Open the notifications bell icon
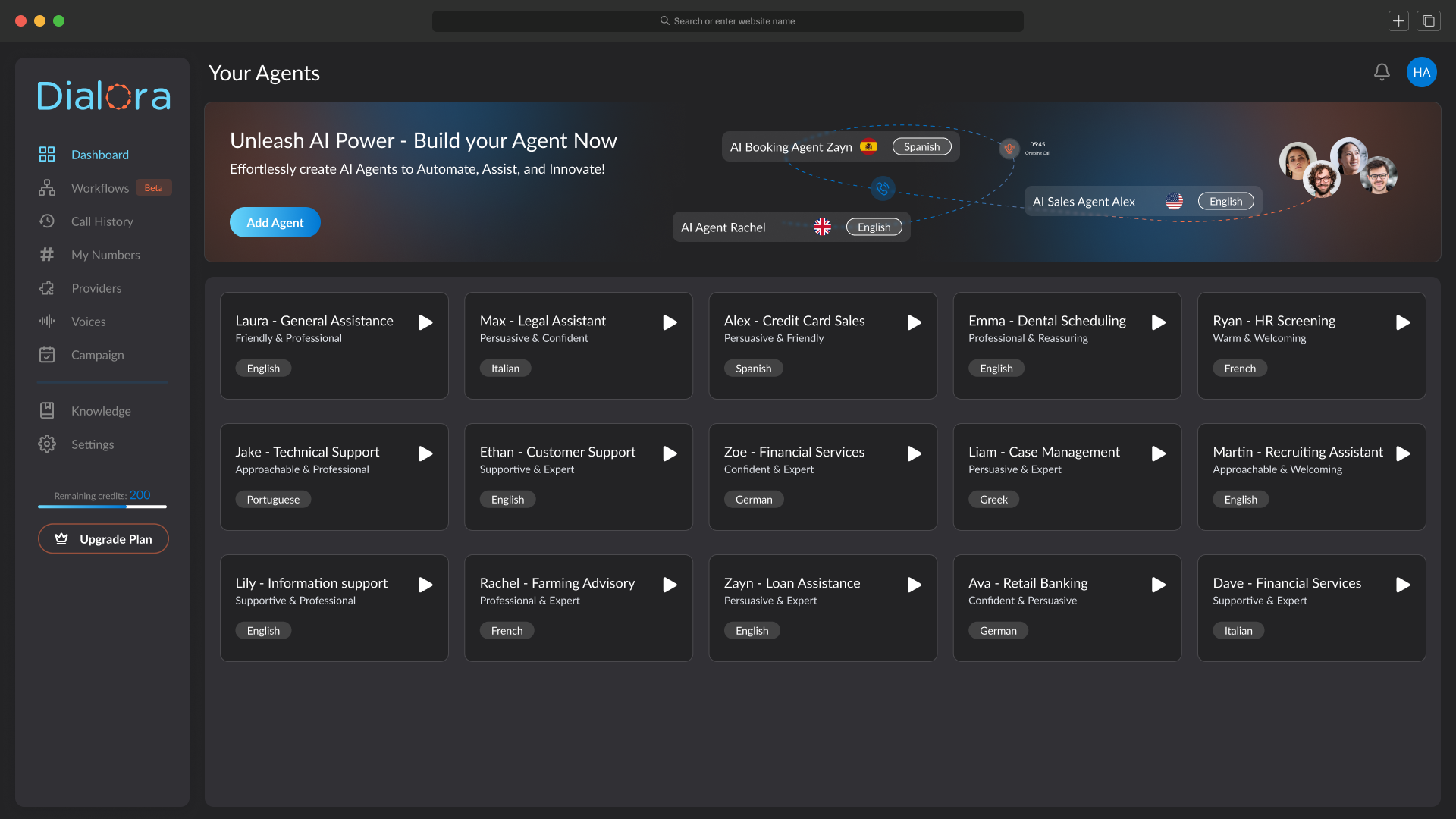The width and height of the screenshot is (1456, 819). [1382, 72]
